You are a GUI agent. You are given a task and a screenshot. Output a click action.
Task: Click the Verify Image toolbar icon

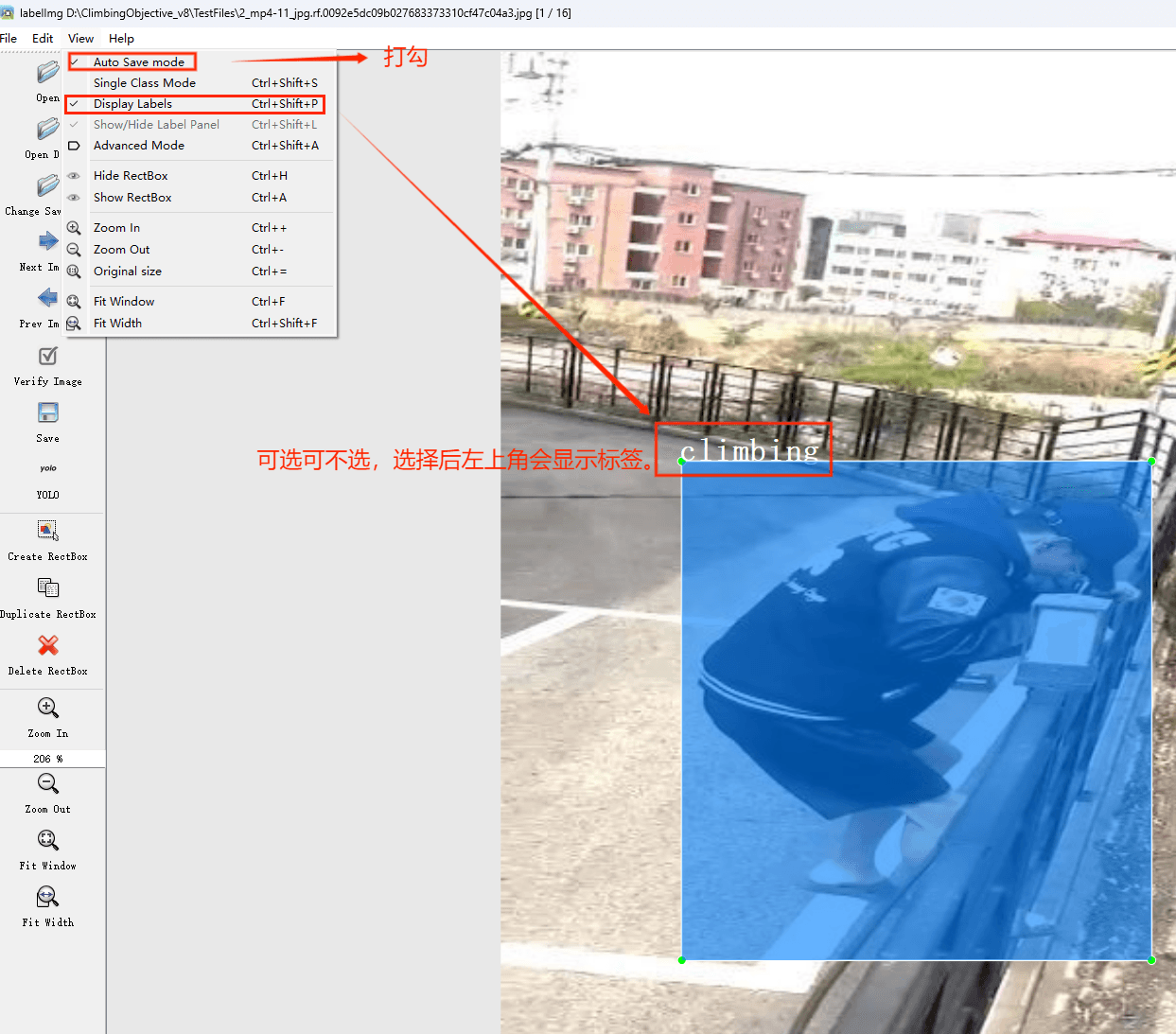point(47,357)
